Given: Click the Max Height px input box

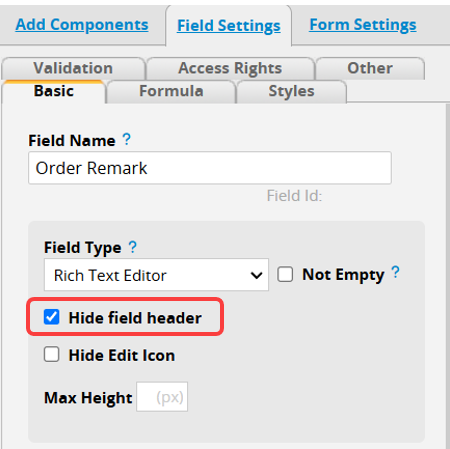Looking at the screenshot, I should 162,397.
